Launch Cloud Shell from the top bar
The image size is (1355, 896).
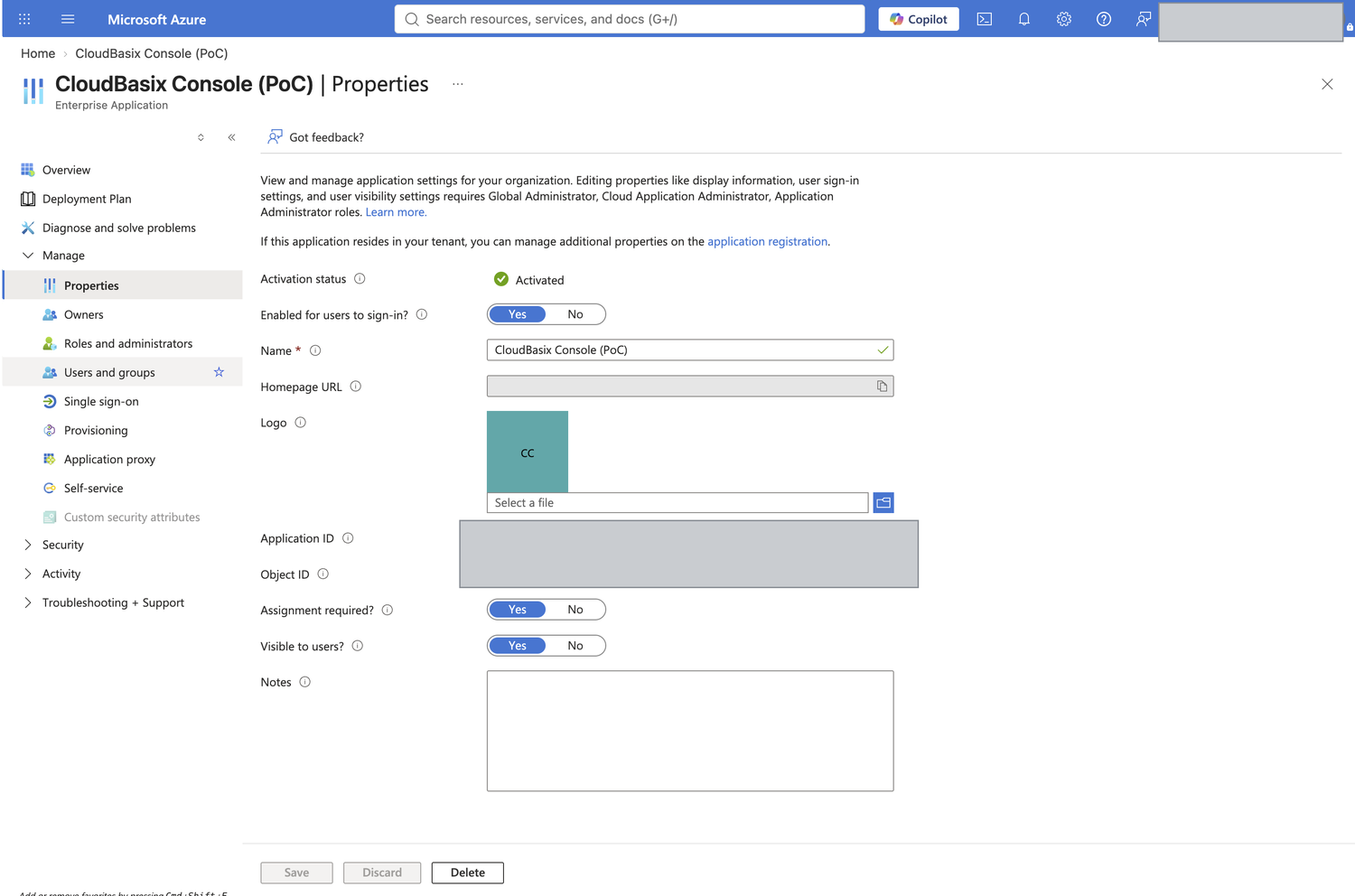(x=985, y=19)
